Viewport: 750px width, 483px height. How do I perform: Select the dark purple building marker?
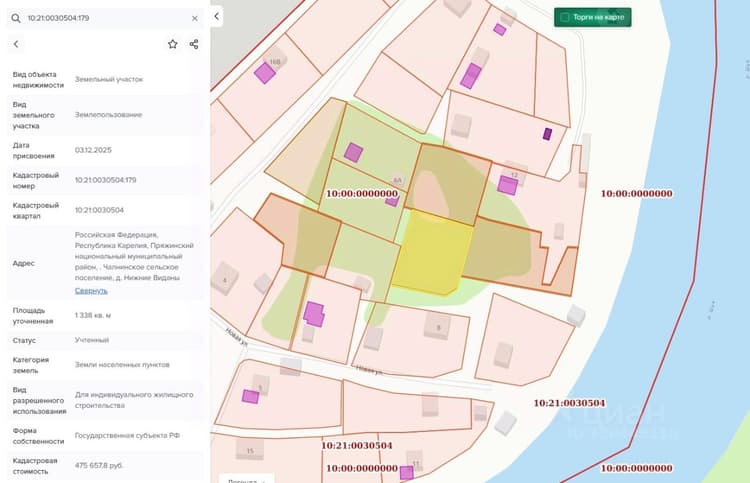(547, 134)
